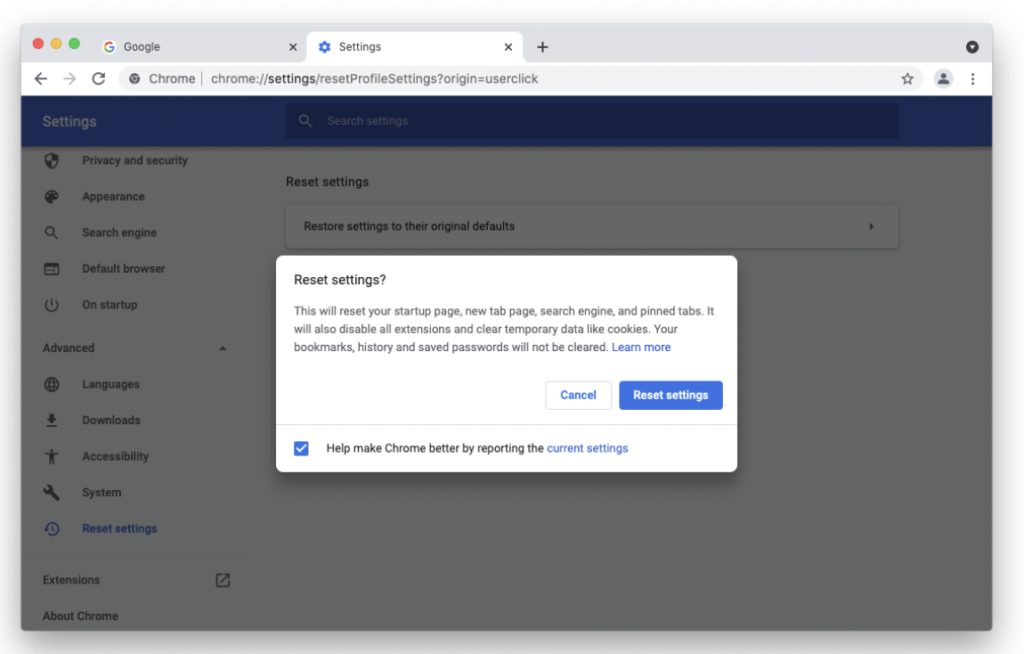1024x654 pixels.
Task: Click the Downloads arrow icon
Action: pyautogui.click(x=52, y=420)
